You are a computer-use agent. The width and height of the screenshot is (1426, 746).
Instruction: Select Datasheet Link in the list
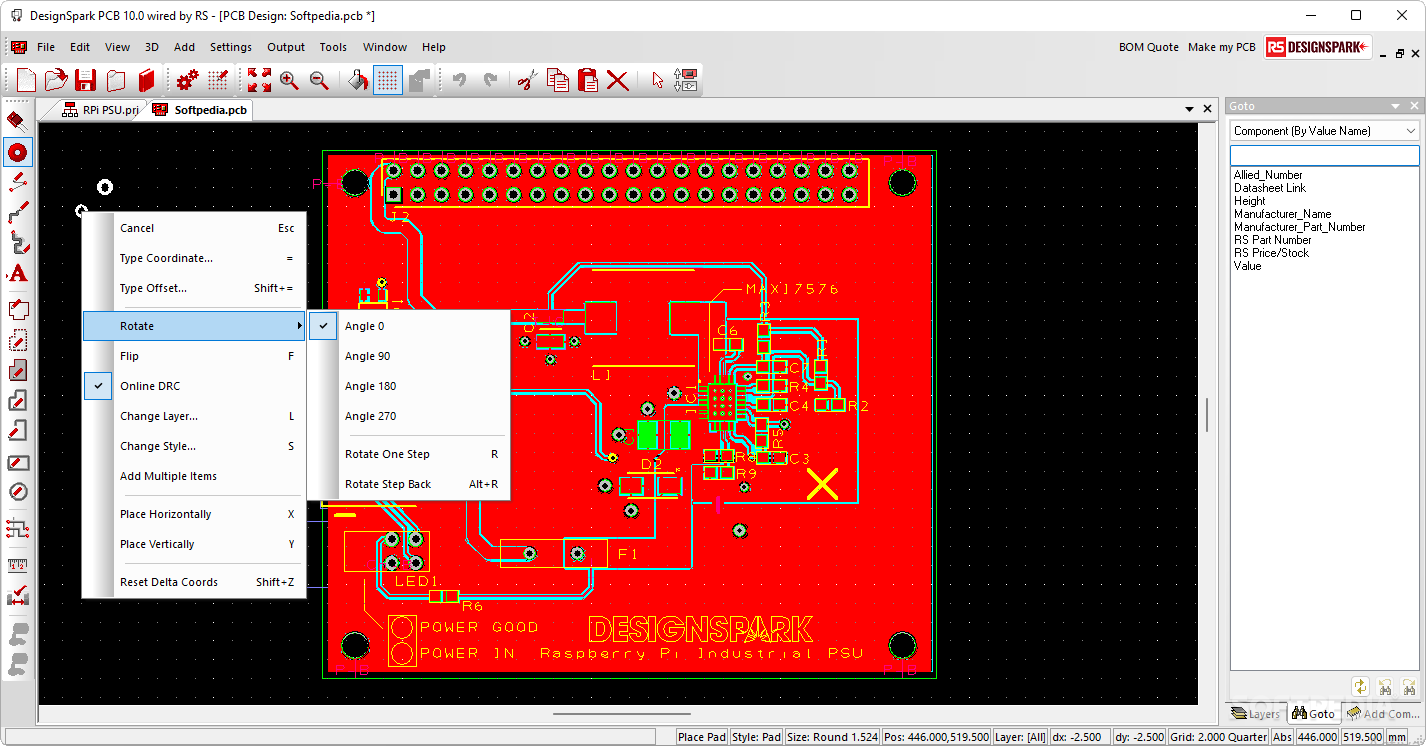[x=1270, y=188]
